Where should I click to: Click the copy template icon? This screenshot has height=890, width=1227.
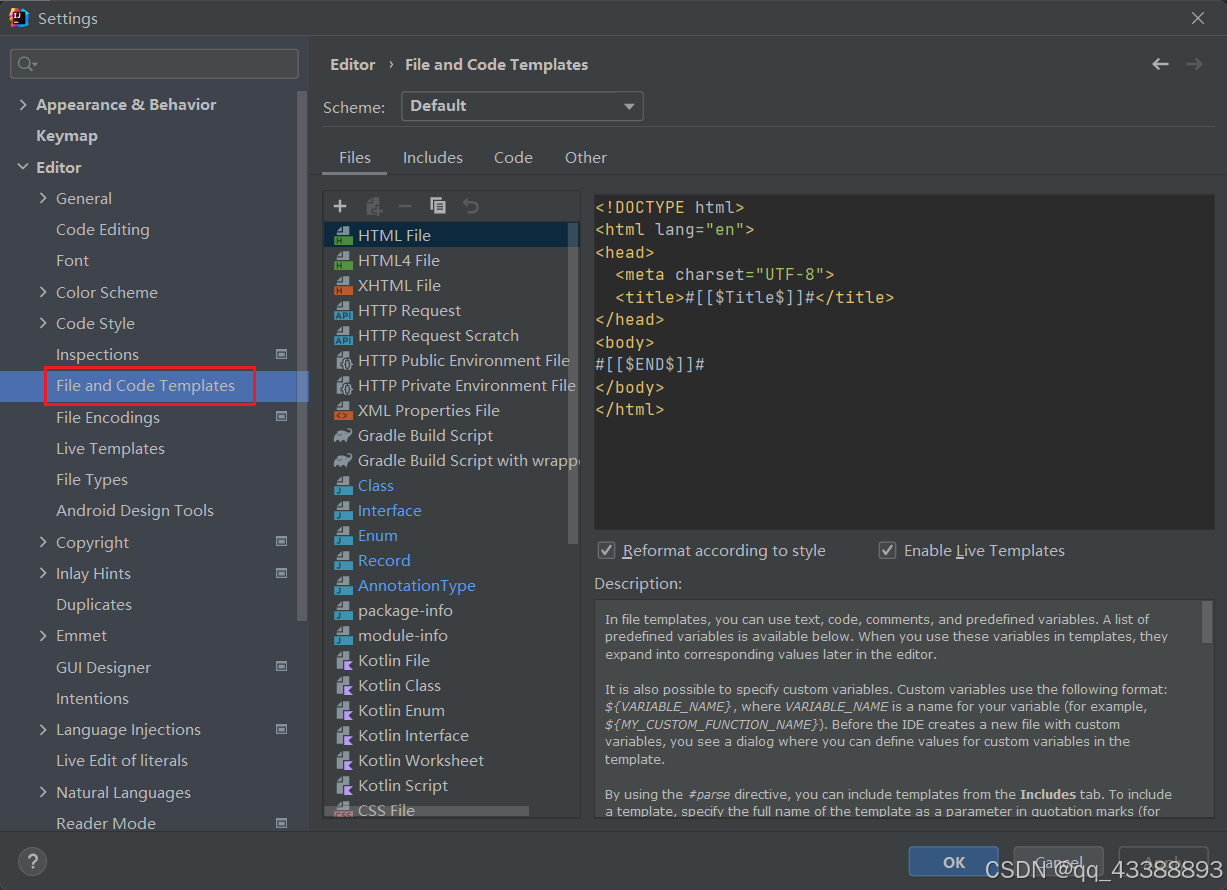(x=438, y=205)
